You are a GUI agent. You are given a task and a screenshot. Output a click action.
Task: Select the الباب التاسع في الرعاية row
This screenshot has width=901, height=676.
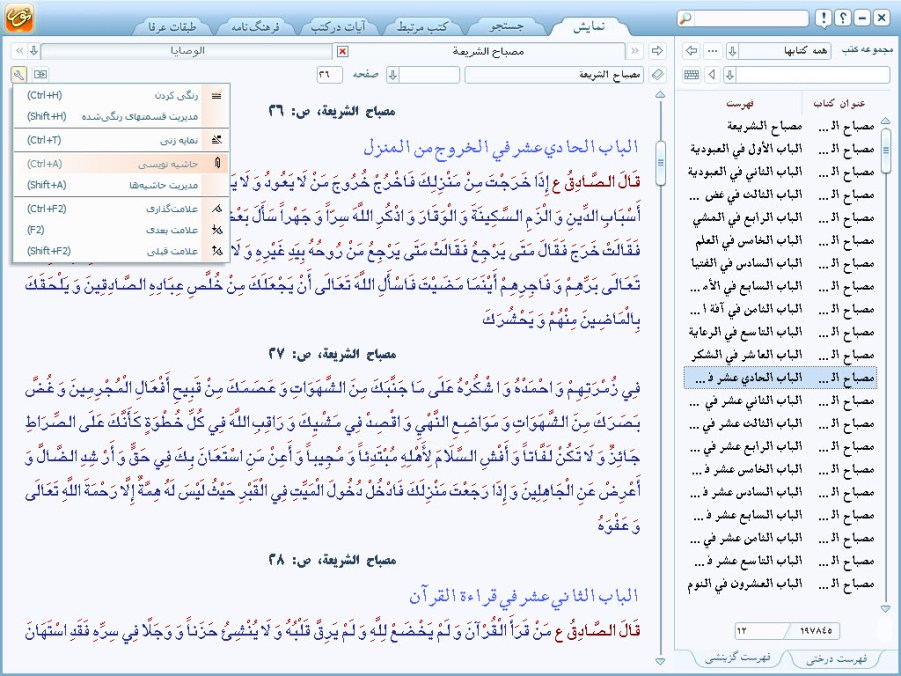point(780,332)
